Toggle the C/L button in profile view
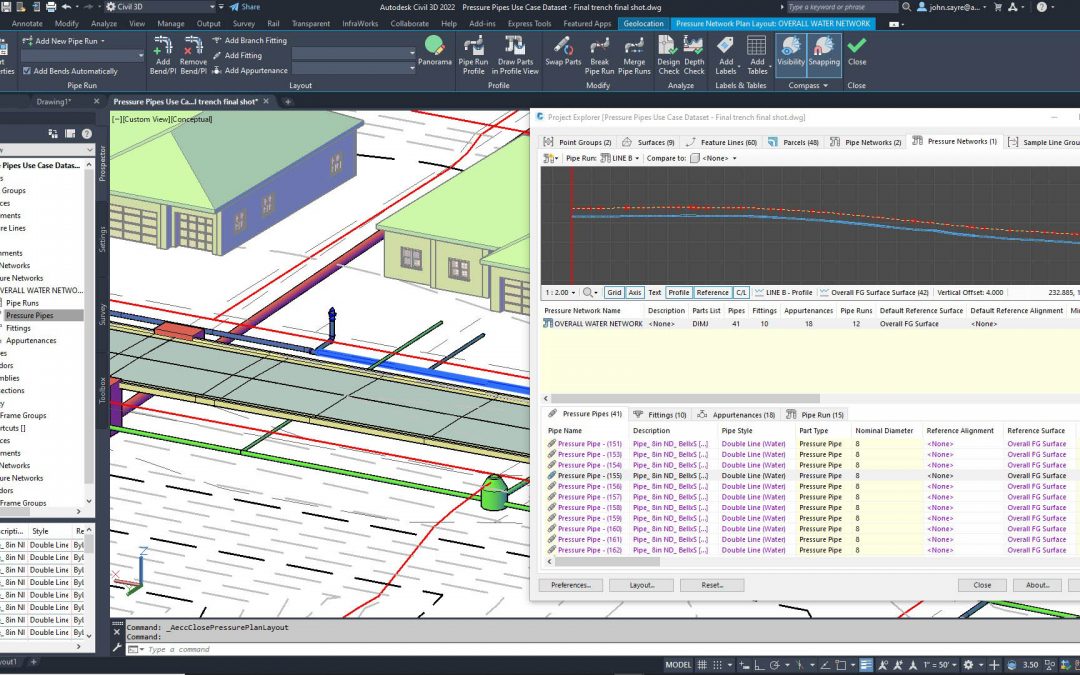Screen dimensions: 1080x675 [741, 293]
